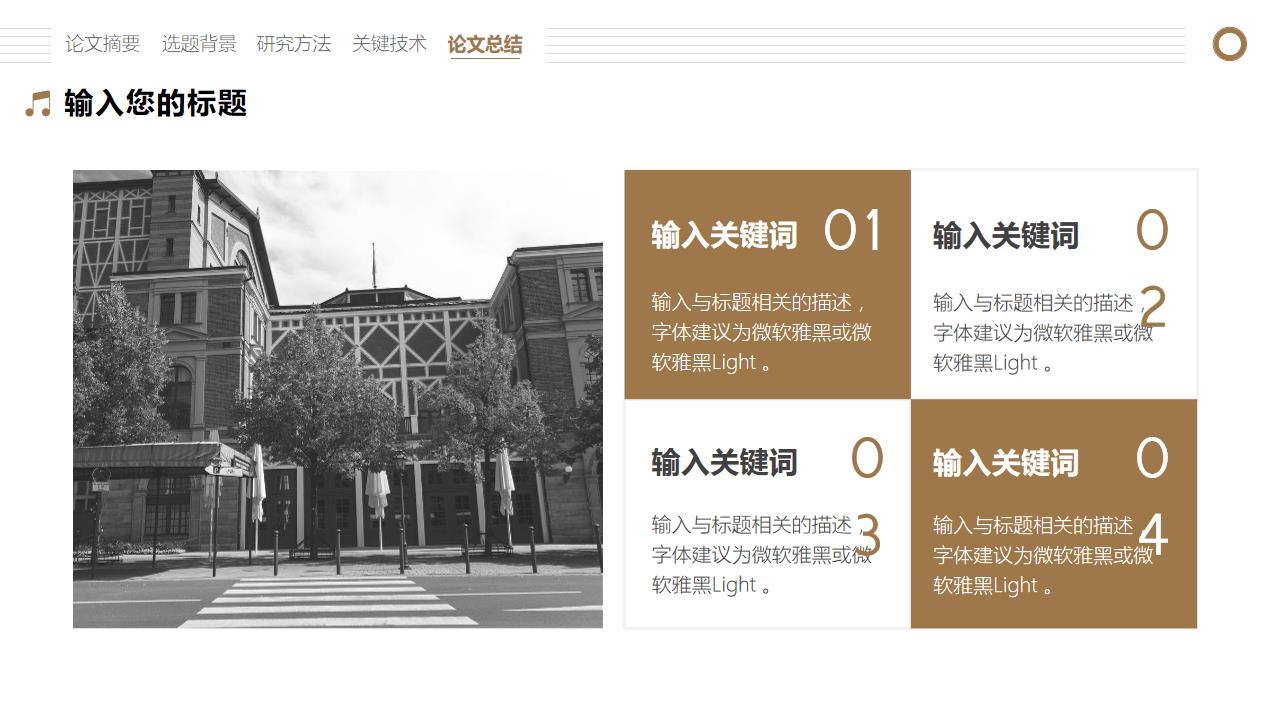Image resolution: width=1280 pixels, height=720 pixels.
Task: Select the slide title 输入您的标题
Action: coord(155,103)
